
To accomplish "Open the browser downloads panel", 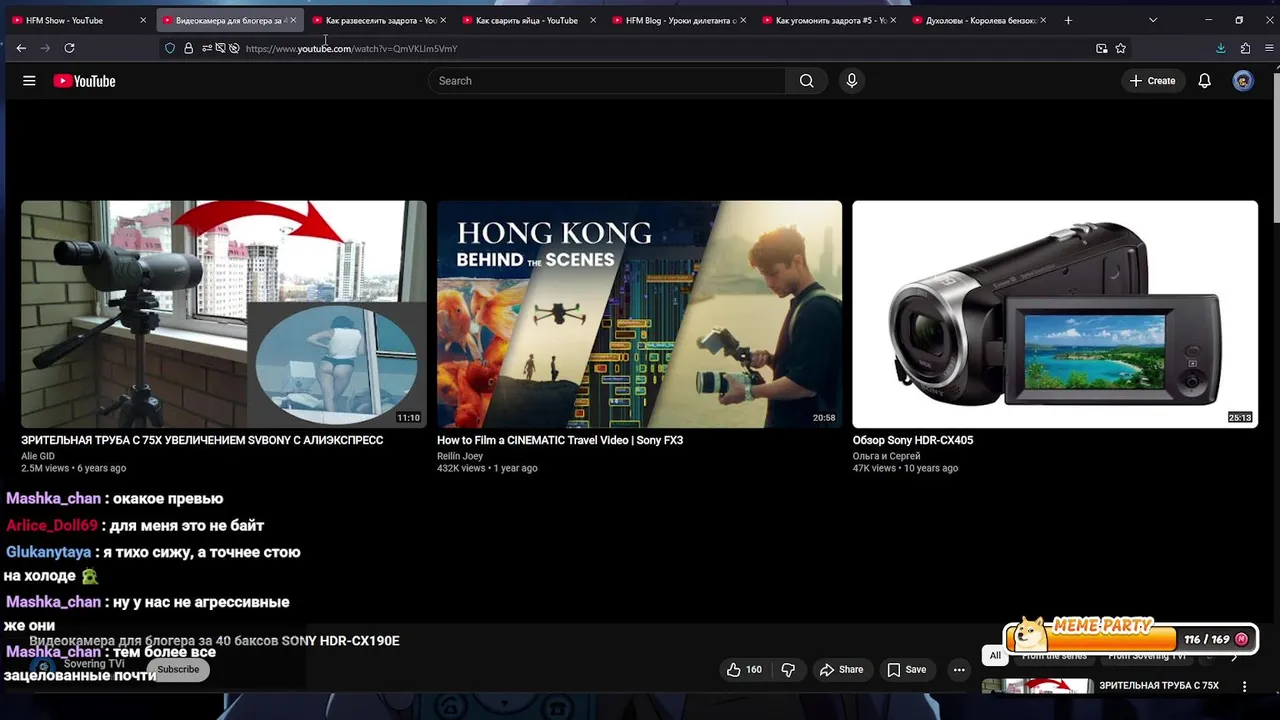I will point(1221,48).
